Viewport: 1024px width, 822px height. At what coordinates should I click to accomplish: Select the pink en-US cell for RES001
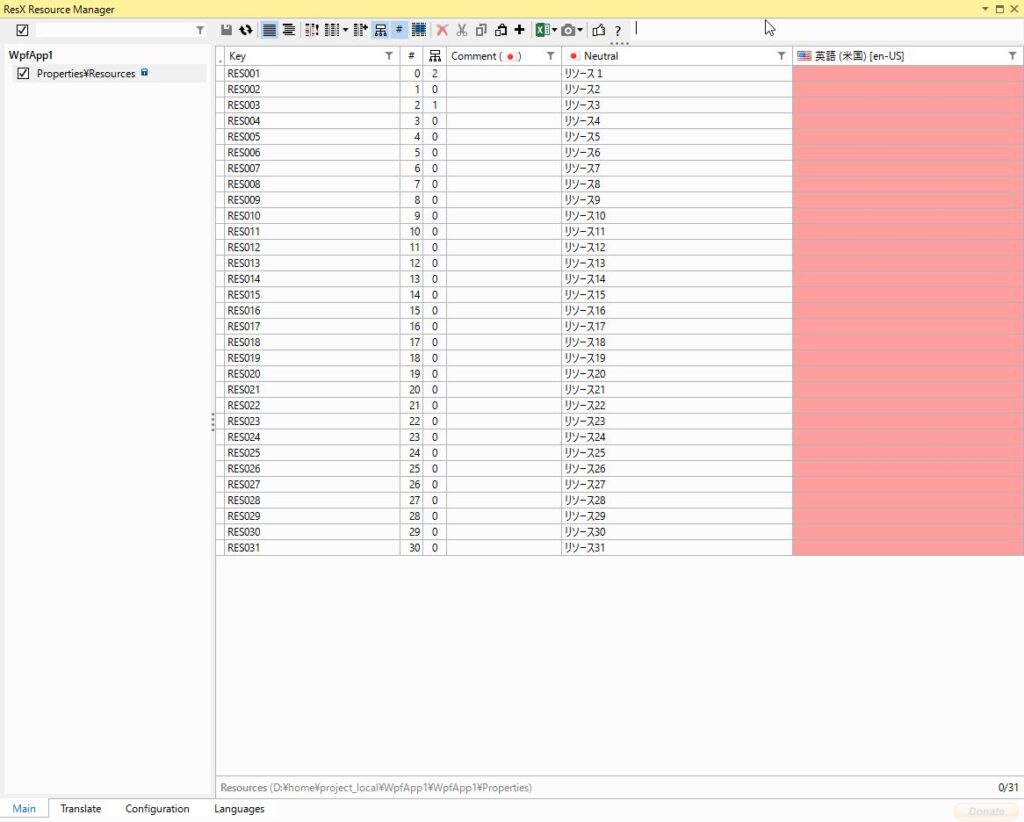pyautogui.click(x=905, y=73)
